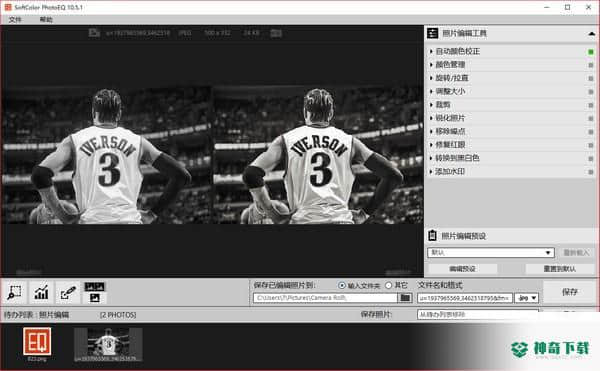600x371 pixels.
Task: Open the jpg file format dropdown
Action: pyautogui.click(x=527, y=298)
